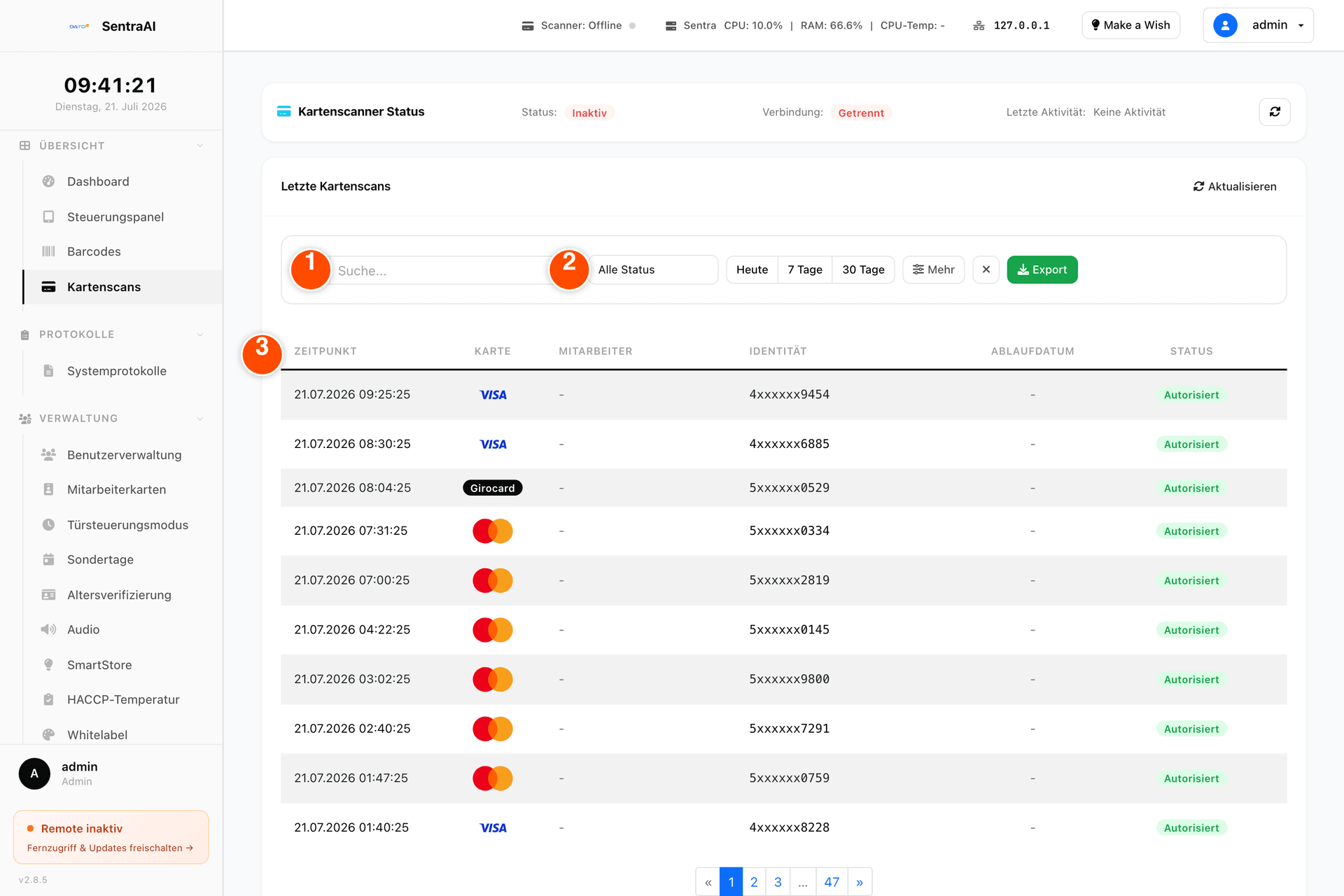The width and height of the screenshot is (1344, 896).
Task: Click the previous page « arrow
Action: (x=708, y=882)
